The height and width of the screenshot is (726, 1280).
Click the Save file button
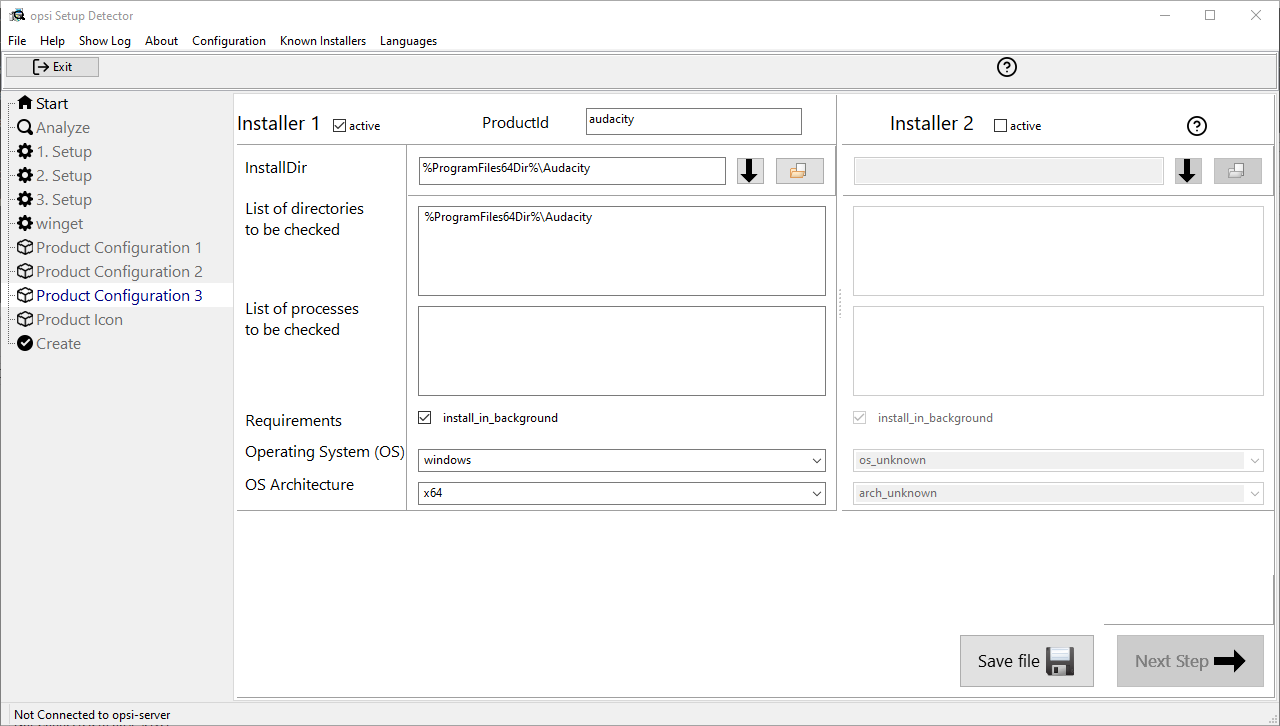(1026, 661)
